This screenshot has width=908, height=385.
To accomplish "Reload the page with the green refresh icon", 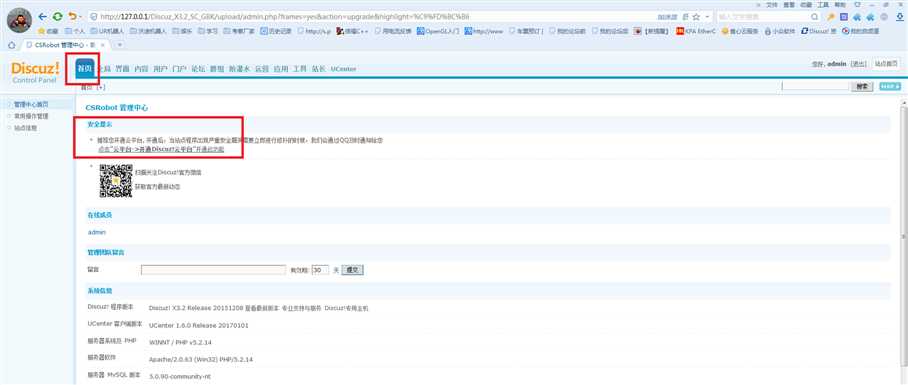I will click(57, 17).
